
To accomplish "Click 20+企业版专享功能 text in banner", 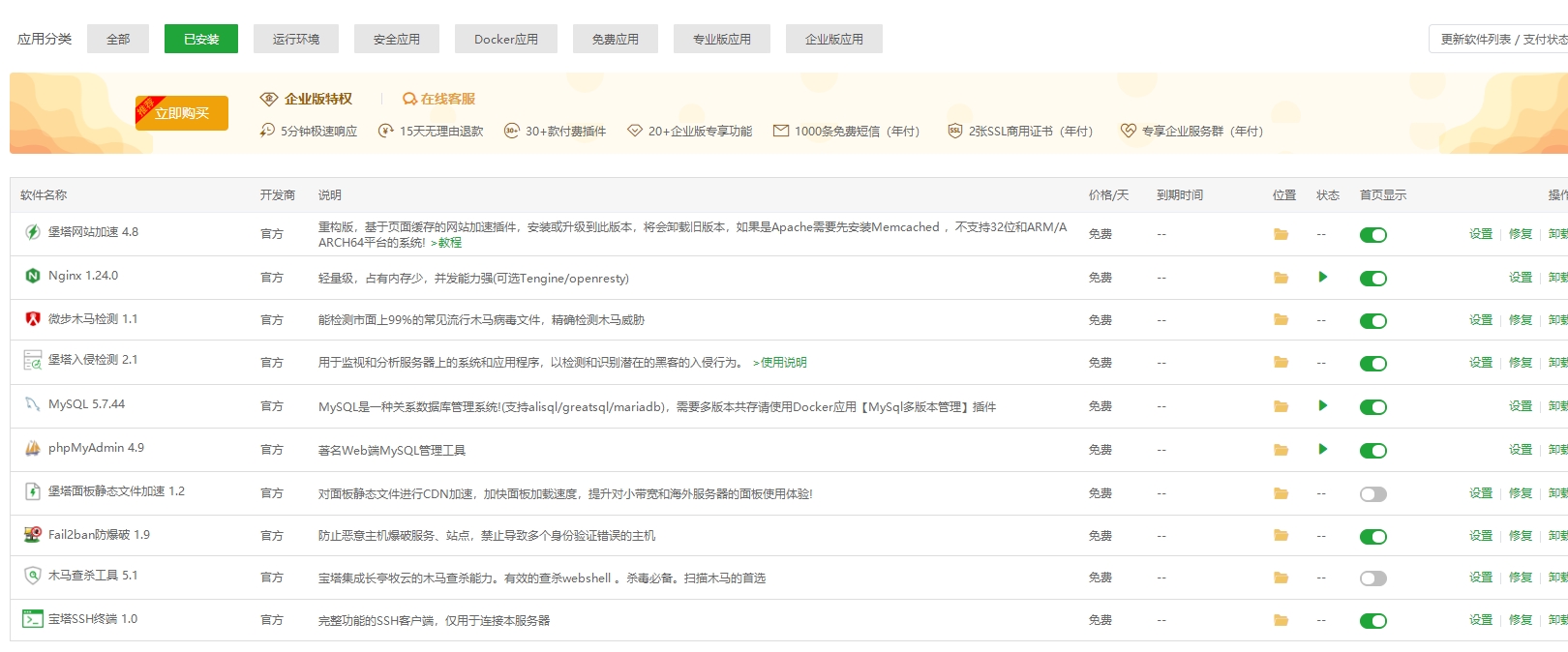I will coord(700,132).
